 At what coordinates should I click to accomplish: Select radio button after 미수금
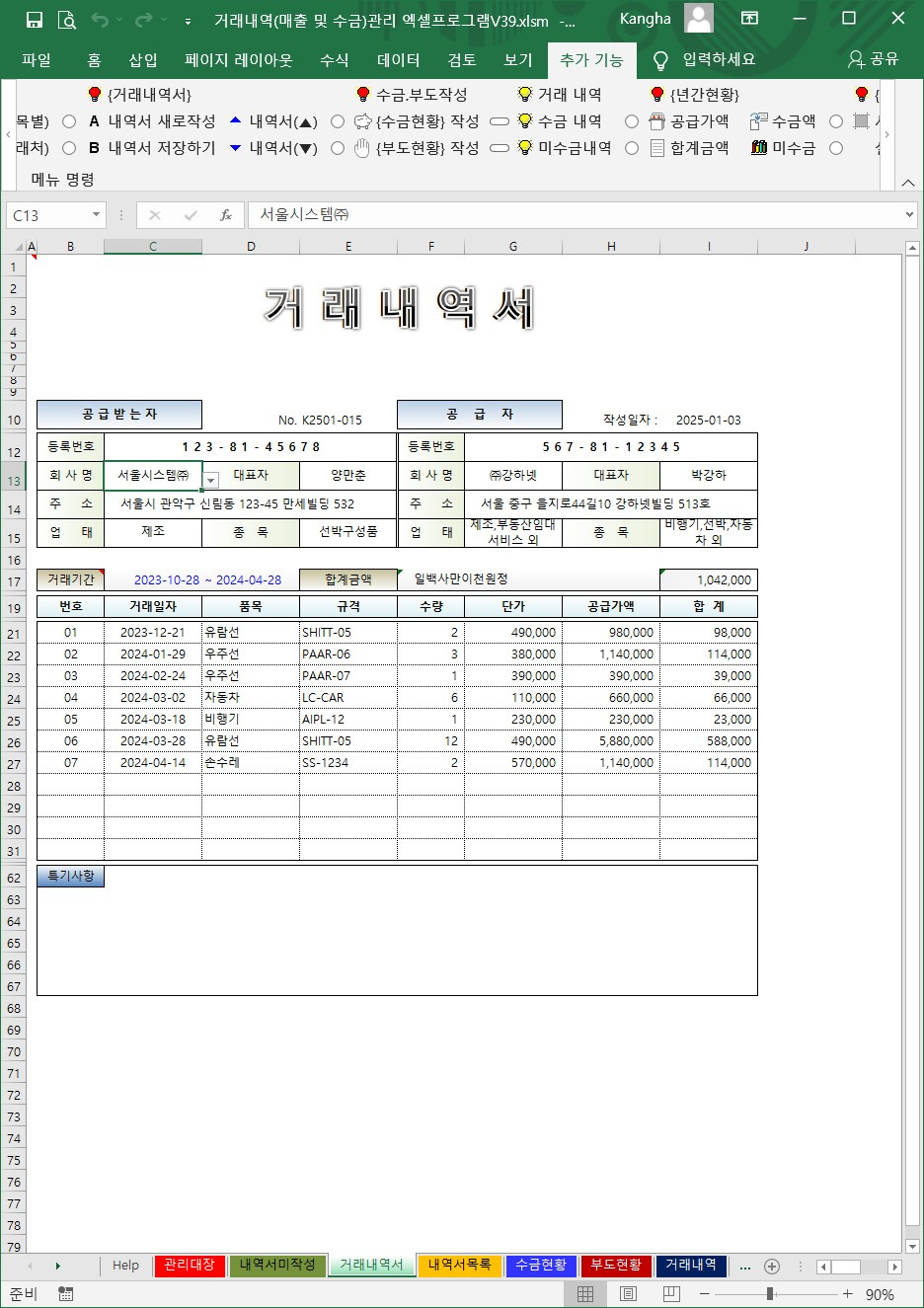pyautogui.click(x=836, y=148)
